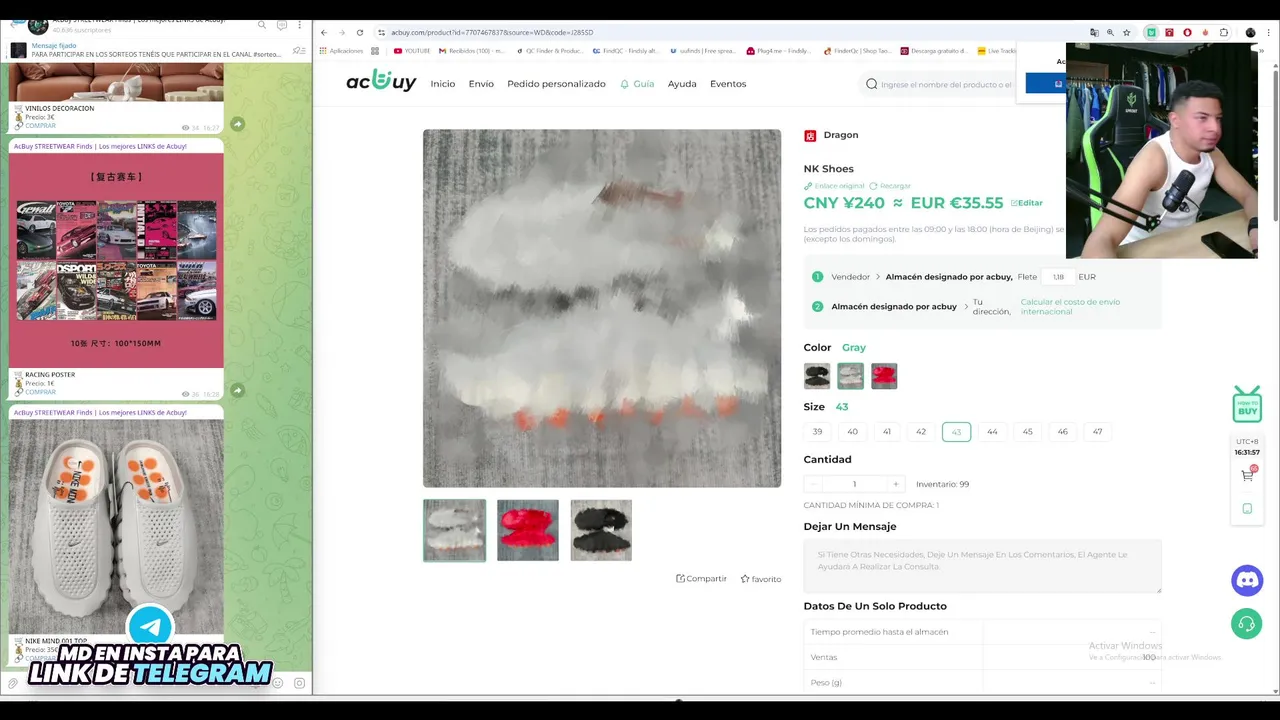1280x720 pixels.
Task: Select size 40
Action: tap(852, 432)
